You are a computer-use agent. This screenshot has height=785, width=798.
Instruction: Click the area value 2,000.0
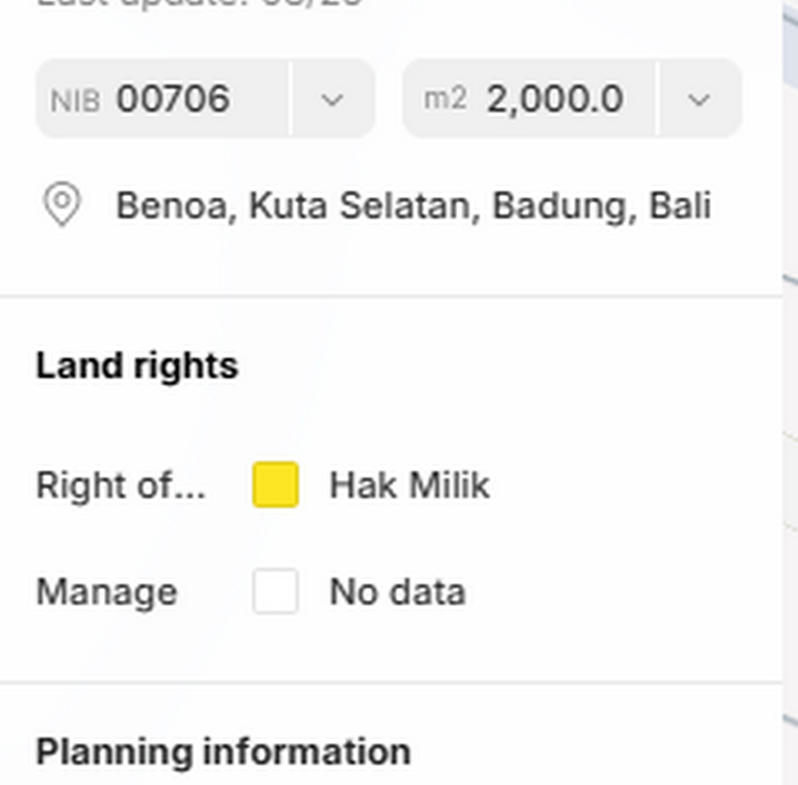point(555,99)
